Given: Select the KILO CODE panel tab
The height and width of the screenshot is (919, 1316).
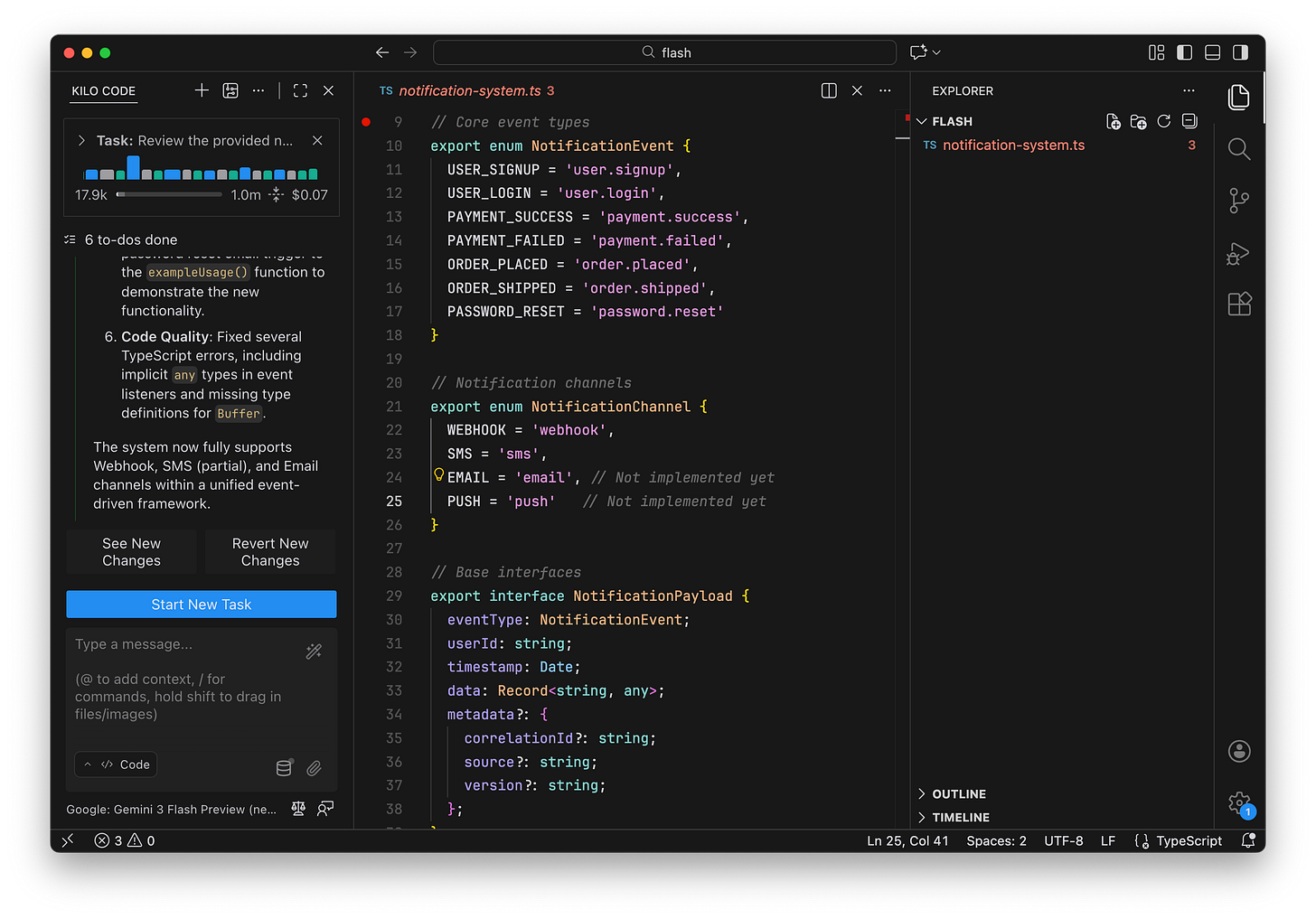Looking at the screenshot, I should point(103,90).
